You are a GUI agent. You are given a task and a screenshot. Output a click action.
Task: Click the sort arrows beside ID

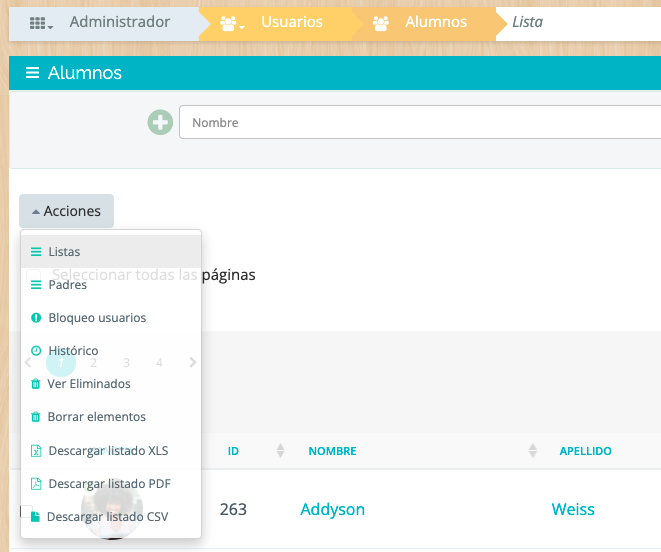click(x=280, y=451)
